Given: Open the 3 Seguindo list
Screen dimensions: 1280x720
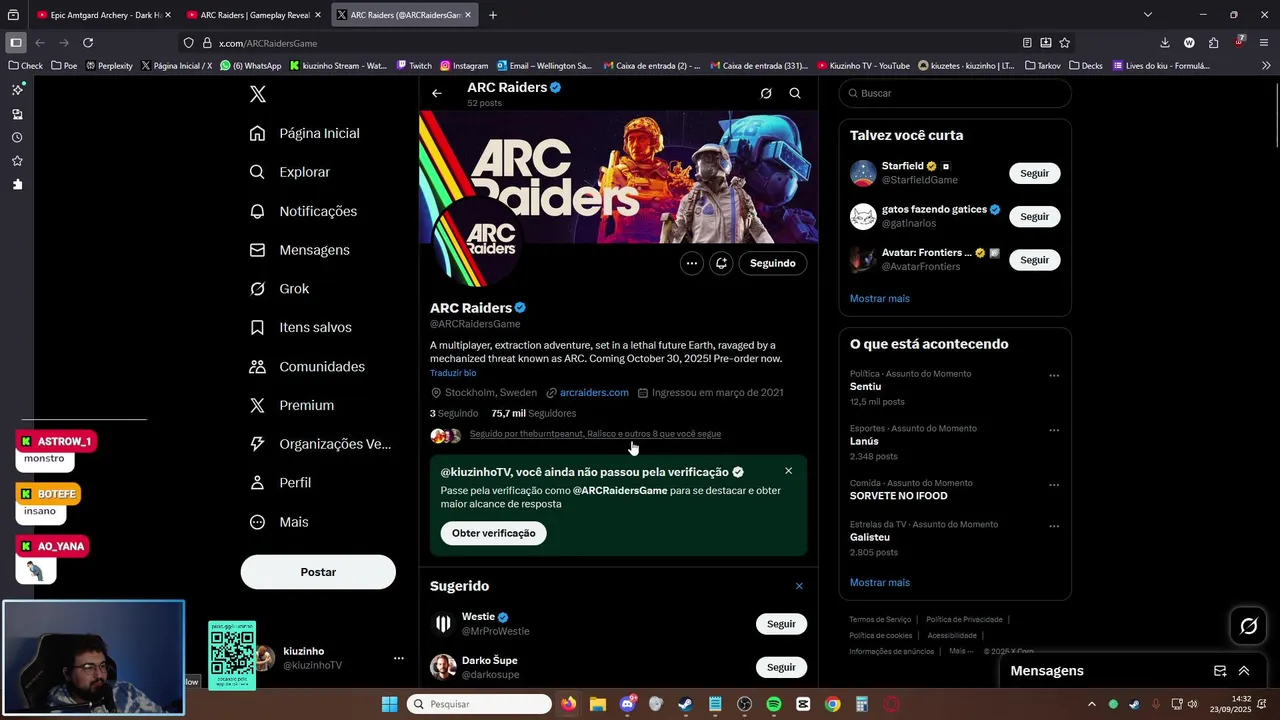Looking at the screenshot, I should [x=454, y=413].
